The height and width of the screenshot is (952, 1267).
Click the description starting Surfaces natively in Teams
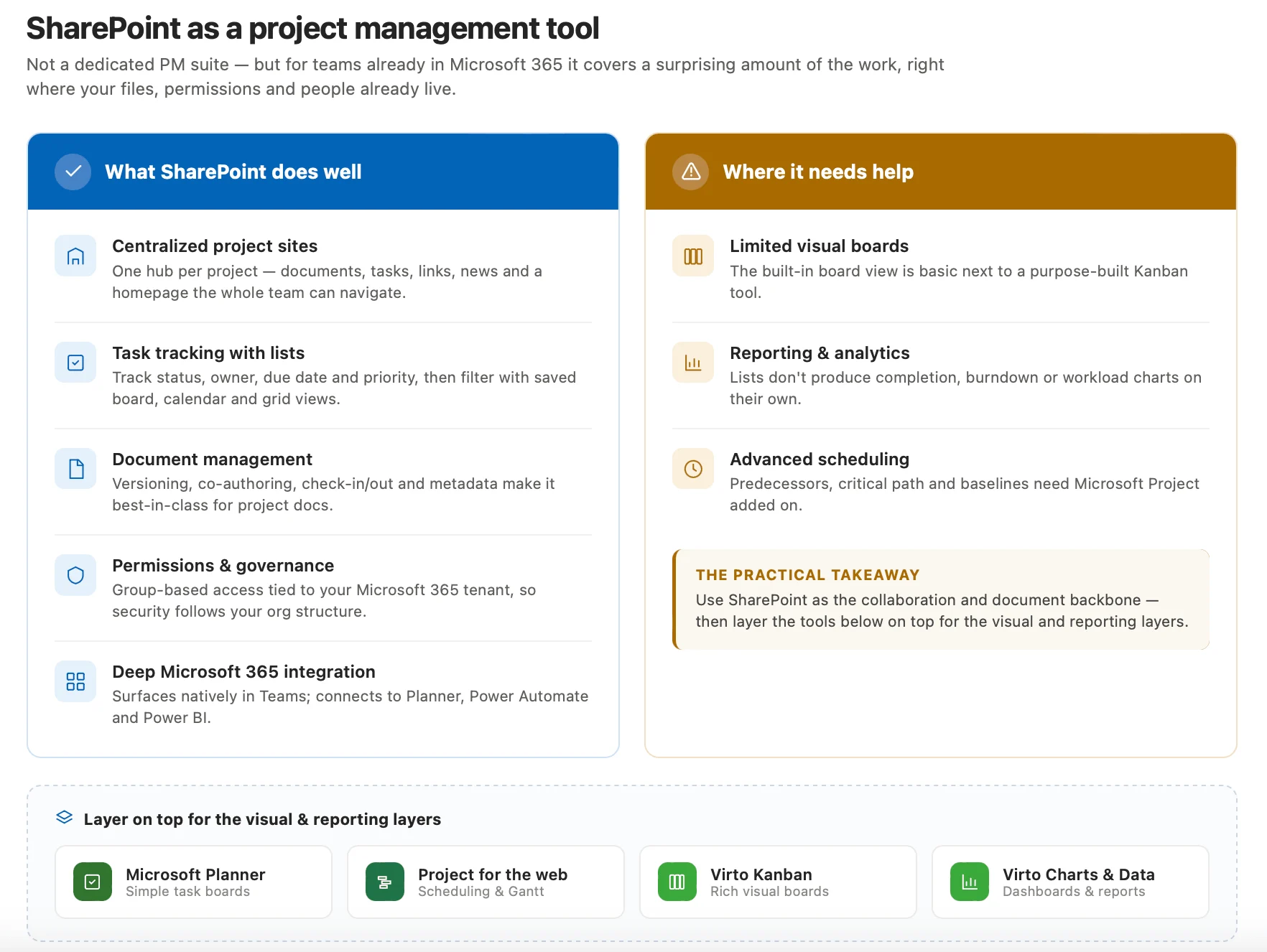point(350,707)
